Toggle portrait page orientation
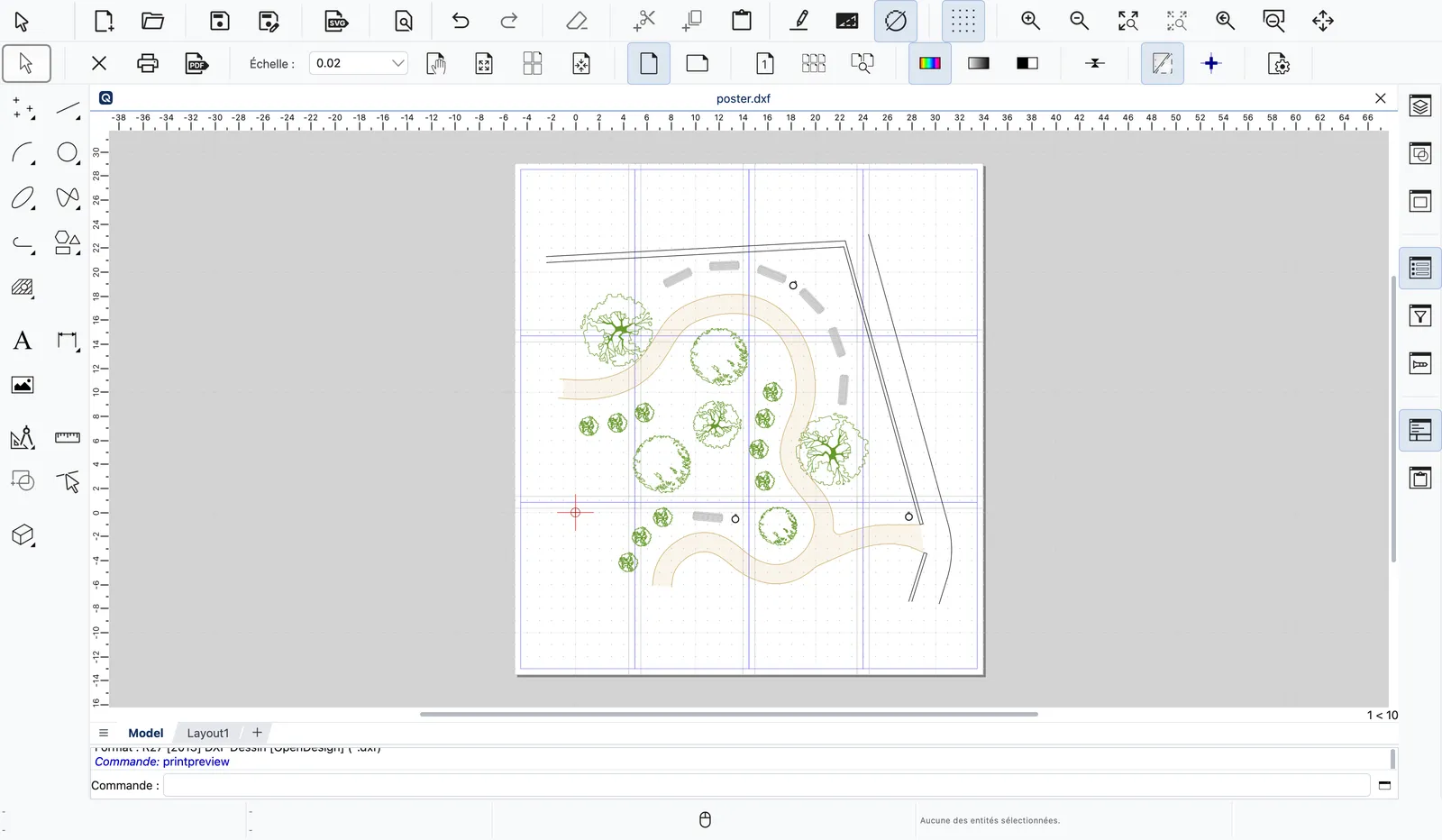Viewport: 1442px width, 840px height. [649, 63]
